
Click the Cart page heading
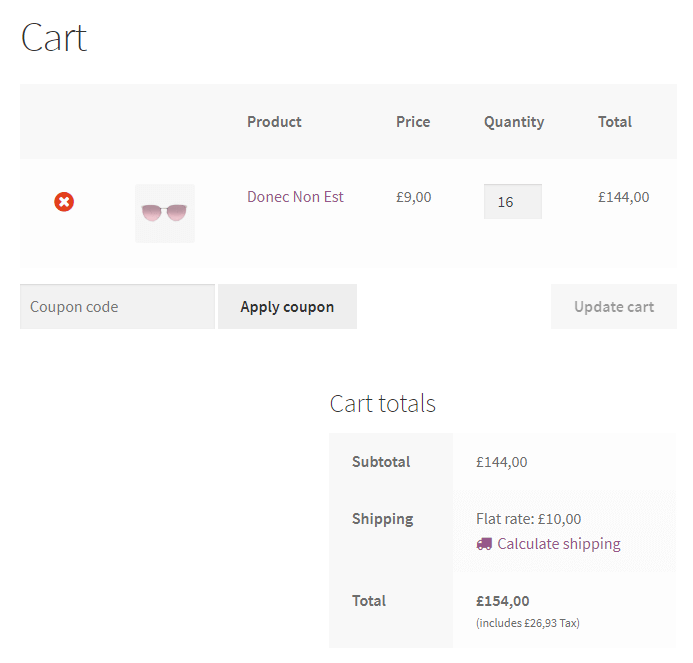(54, 38)
